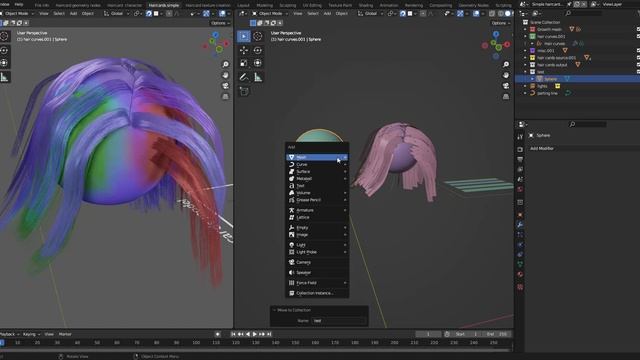
Task: Open Playback menu in timeline
Action: pos(9,334)
